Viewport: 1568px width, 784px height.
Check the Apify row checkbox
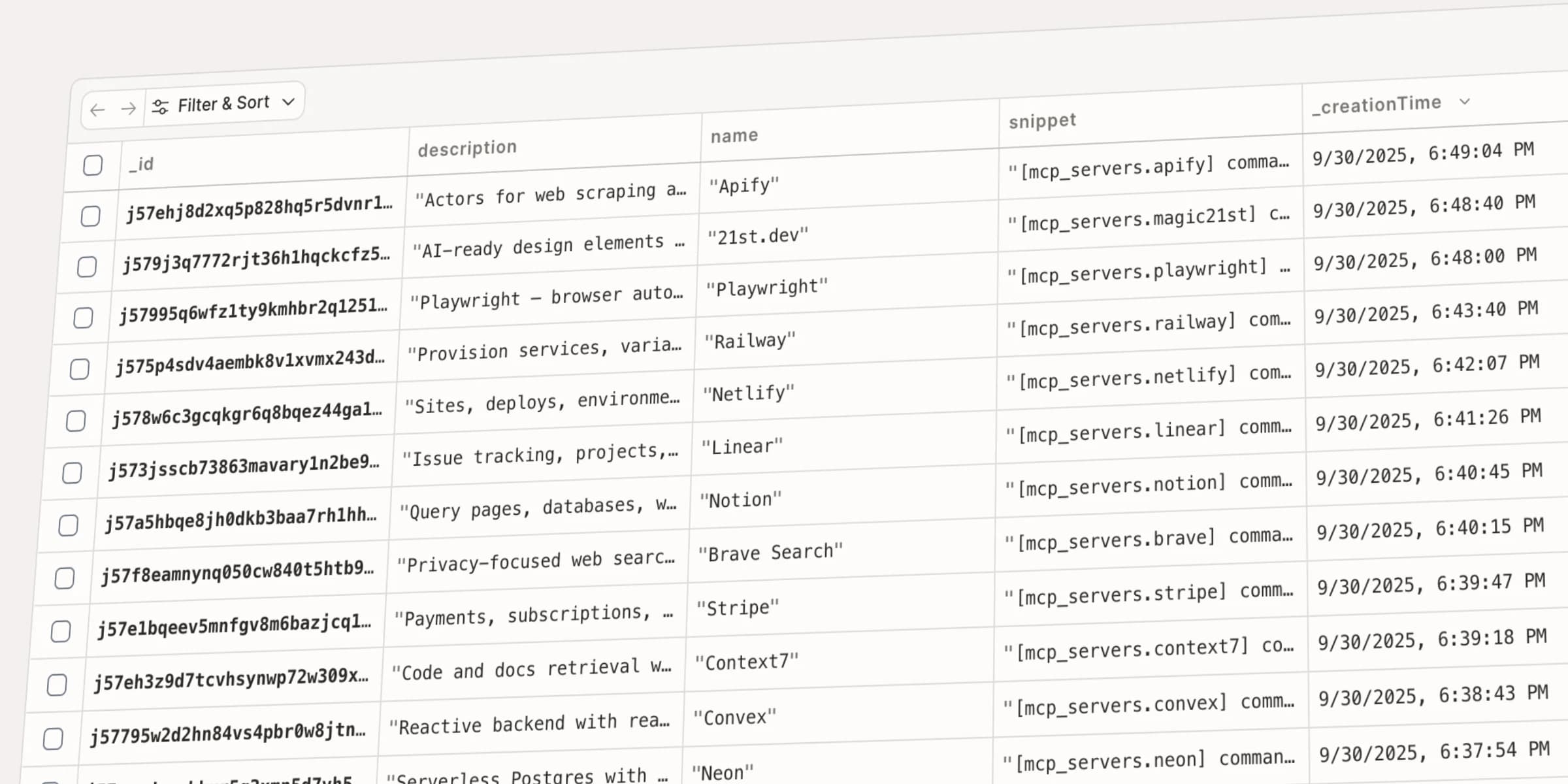click(x=90, y=216)
